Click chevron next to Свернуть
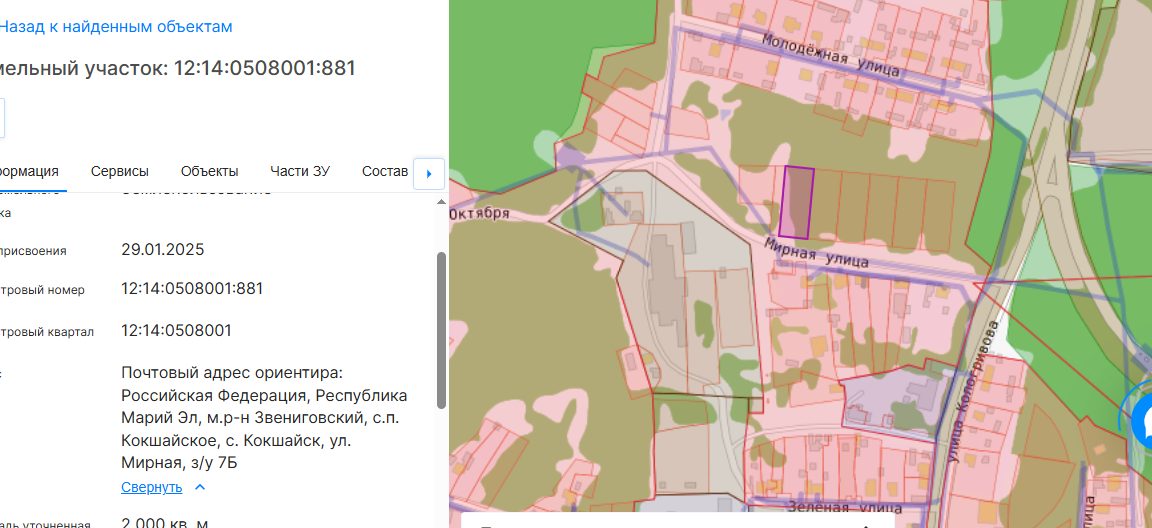Viewport: 1152px width, 528px height. tap(200, 487)
